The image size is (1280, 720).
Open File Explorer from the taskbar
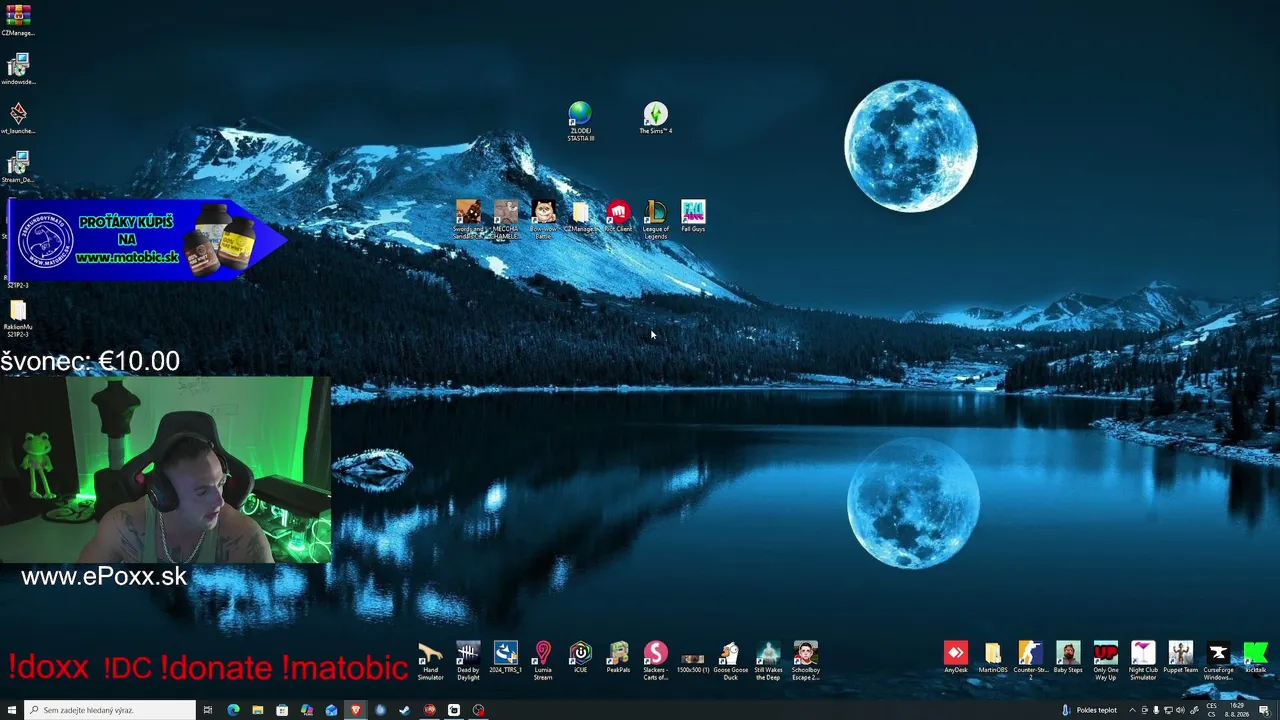coord(258,710)
